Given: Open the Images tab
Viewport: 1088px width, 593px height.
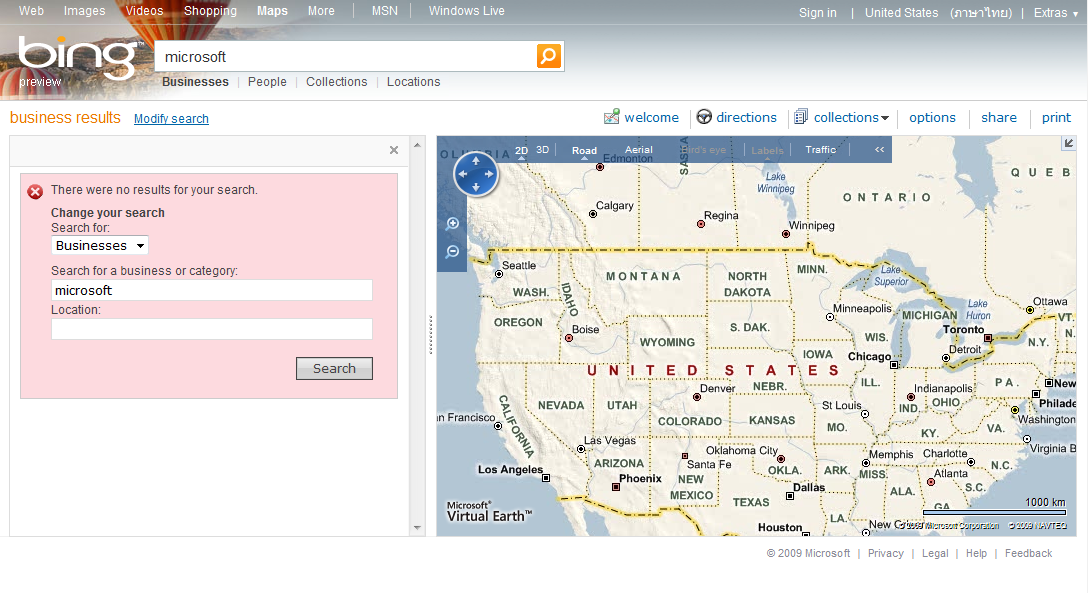Looking at the screenshot, I should pos(85,11).
